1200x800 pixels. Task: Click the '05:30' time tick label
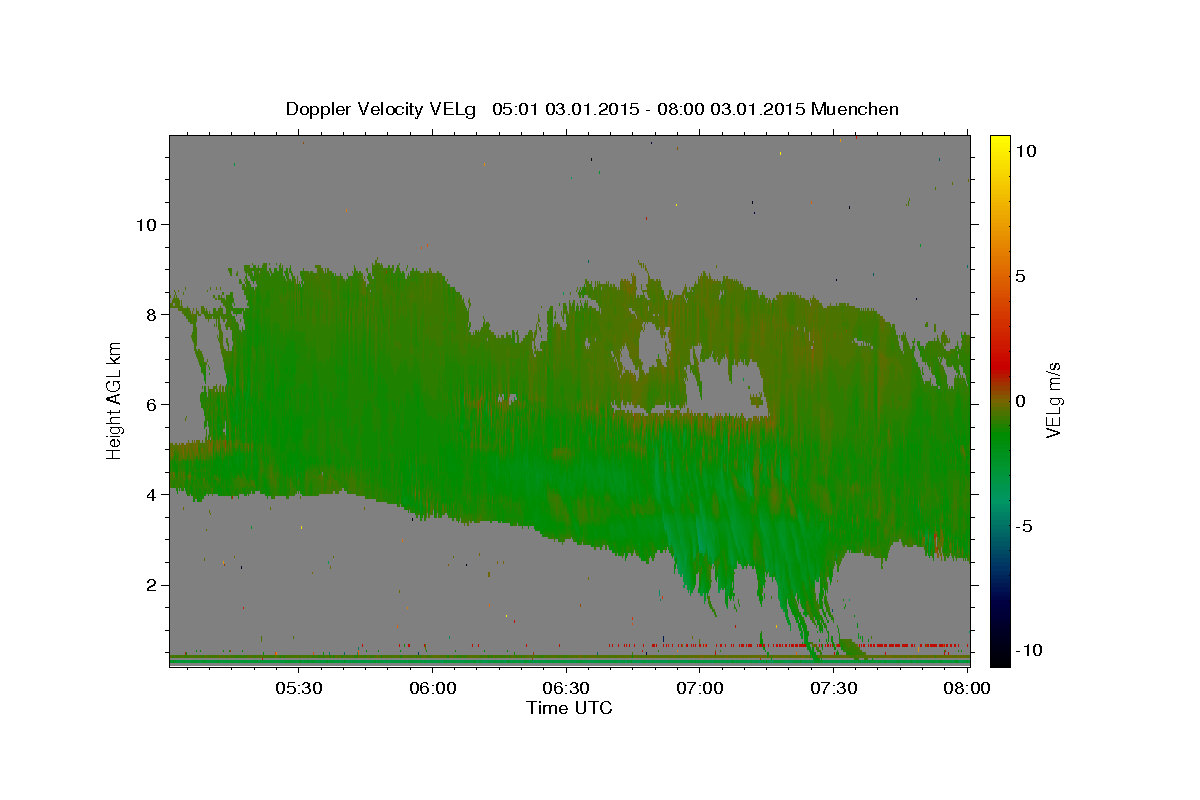[298, 688]
